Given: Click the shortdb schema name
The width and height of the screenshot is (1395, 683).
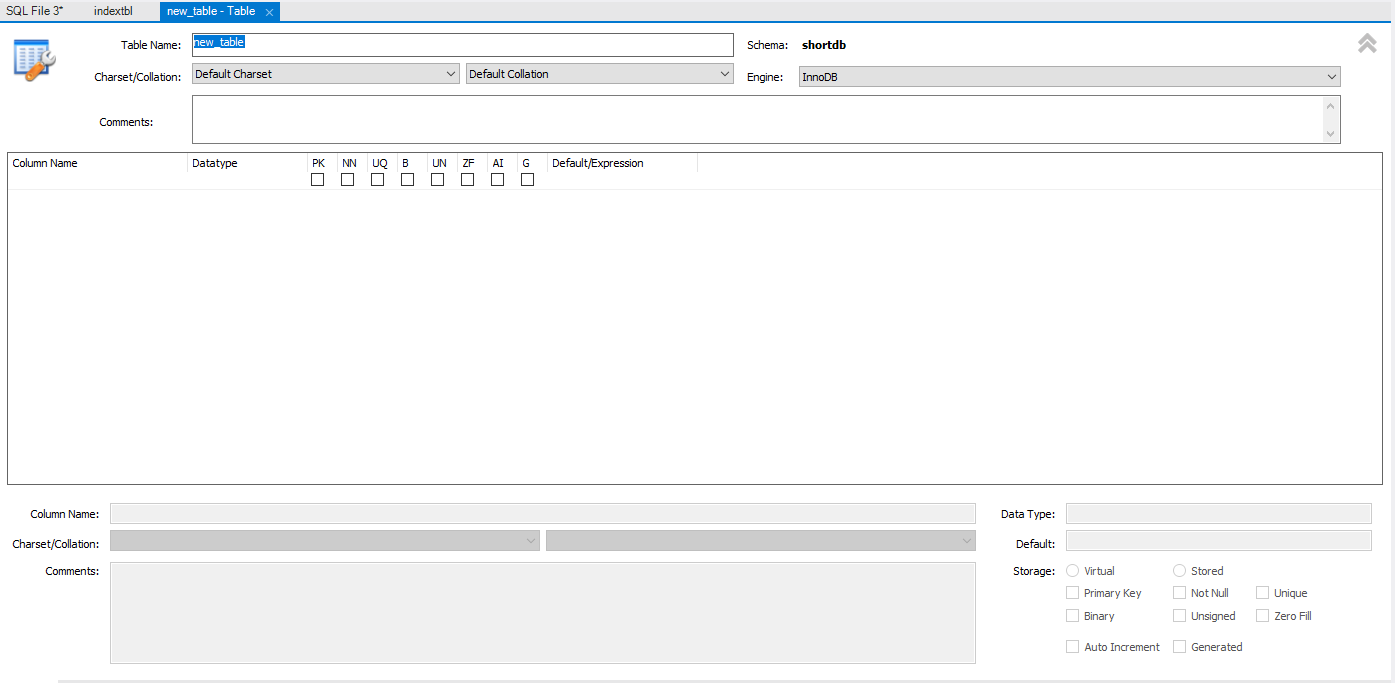Looking at the screenshot, I should click(824, 45).
